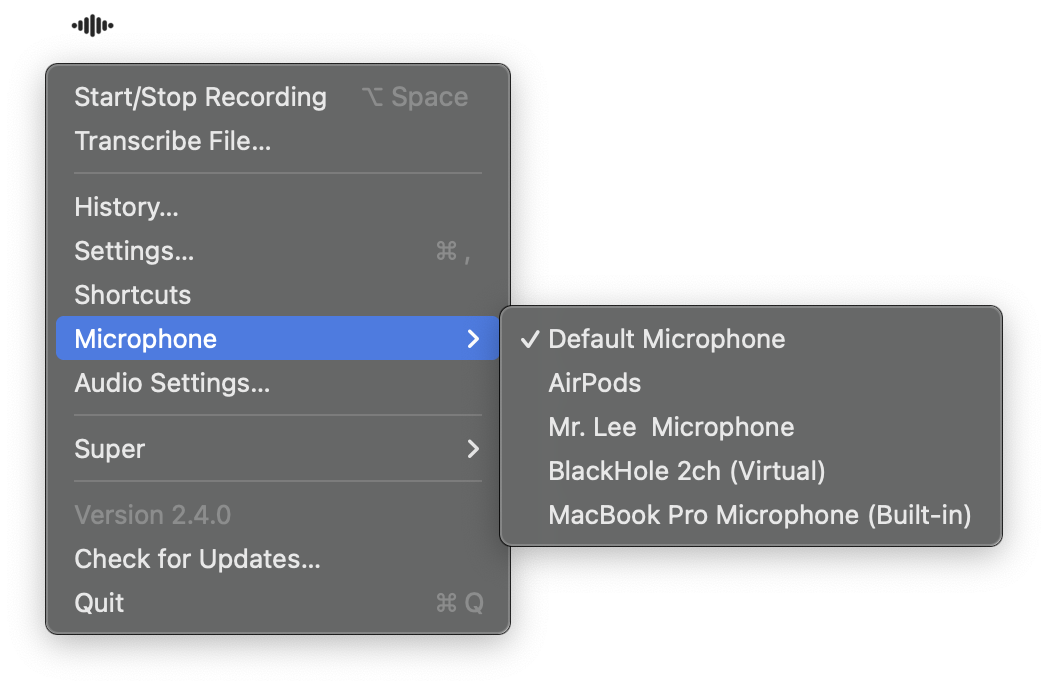
Task: Select the Super menu entry
Action: point(110,449)
